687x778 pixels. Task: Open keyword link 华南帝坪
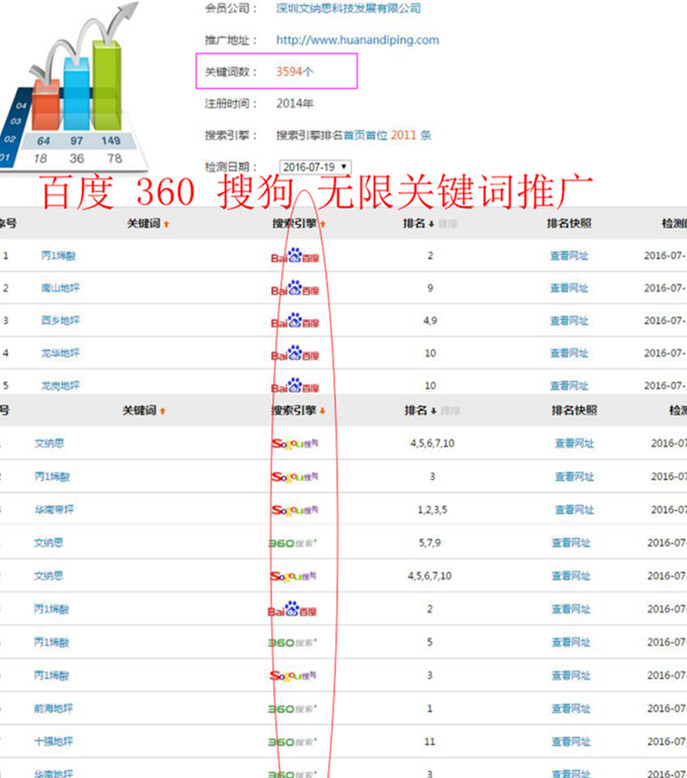[54, 510]
